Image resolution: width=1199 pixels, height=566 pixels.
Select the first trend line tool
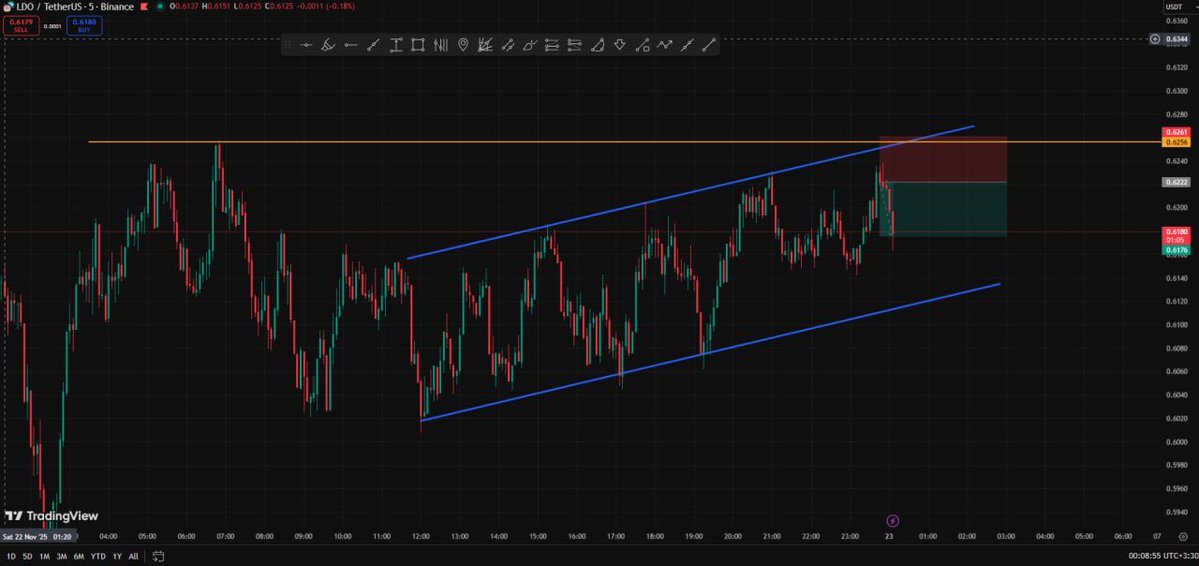pyautogui.click(x=373, y=45)
